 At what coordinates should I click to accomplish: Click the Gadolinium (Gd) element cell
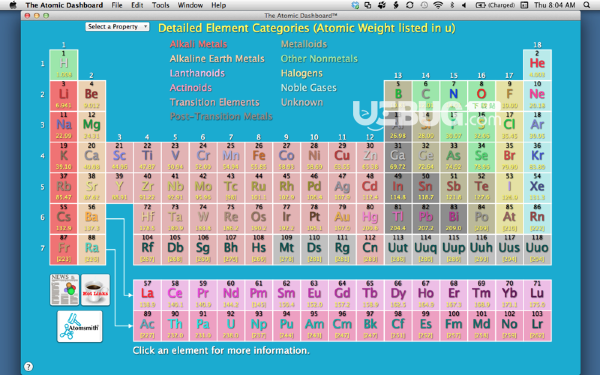[342, 295]
